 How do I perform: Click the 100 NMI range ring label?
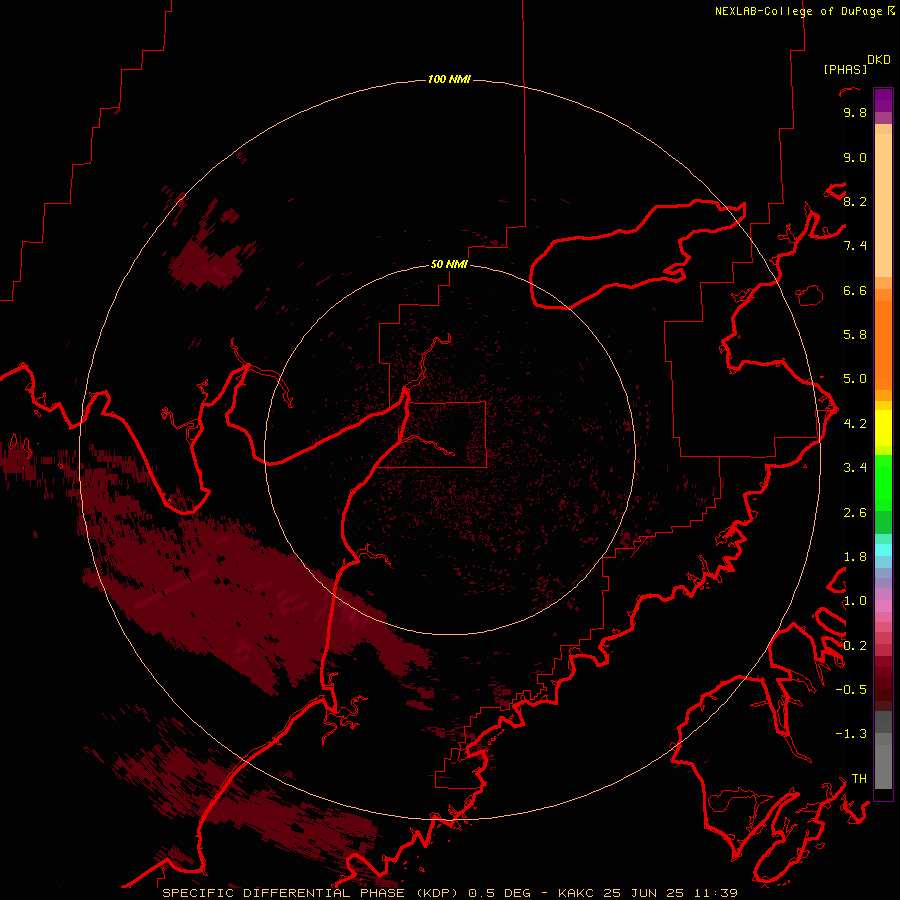[x=449, y=79]
